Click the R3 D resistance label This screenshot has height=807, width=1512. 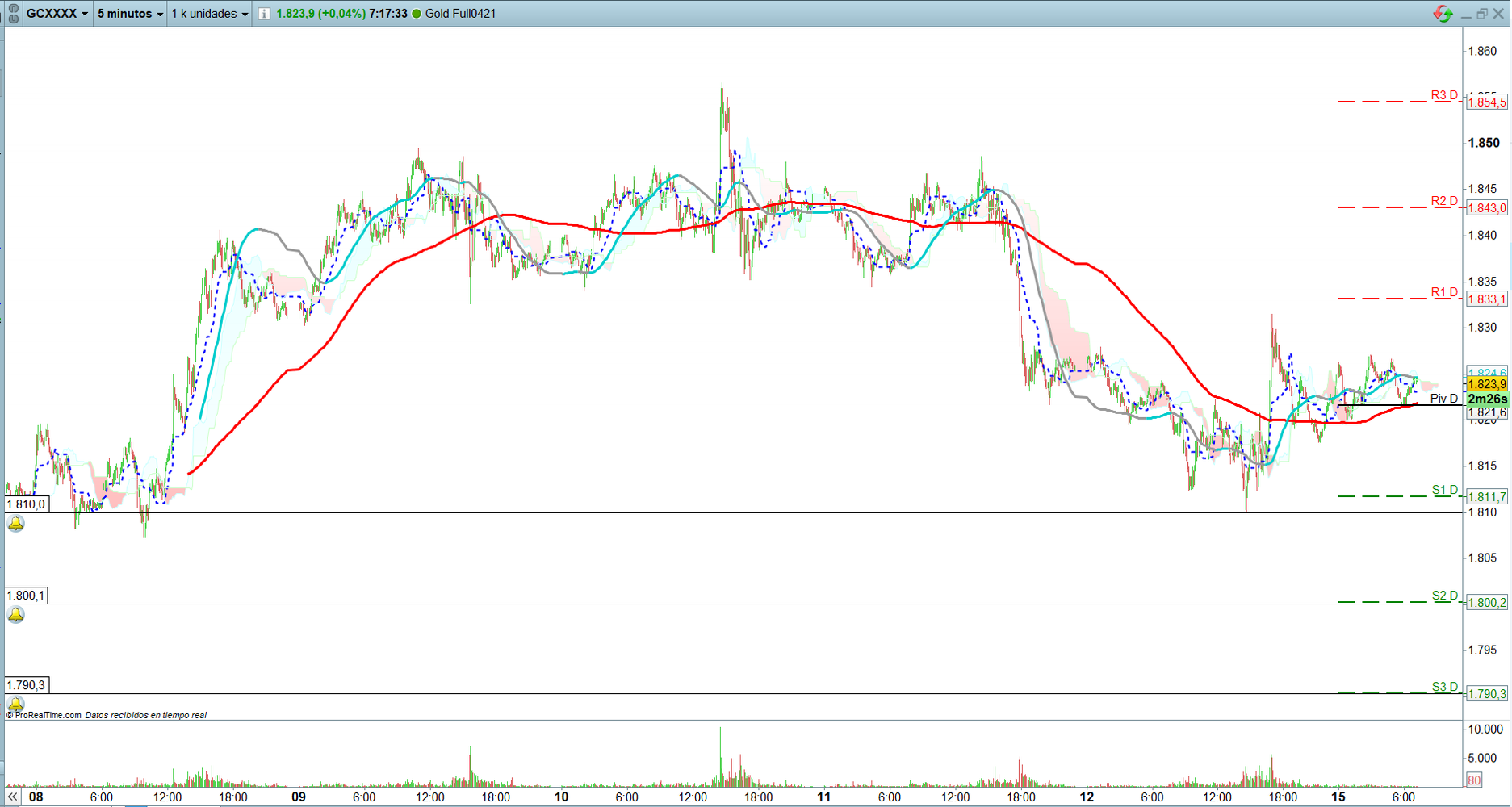pos(1444,95)
